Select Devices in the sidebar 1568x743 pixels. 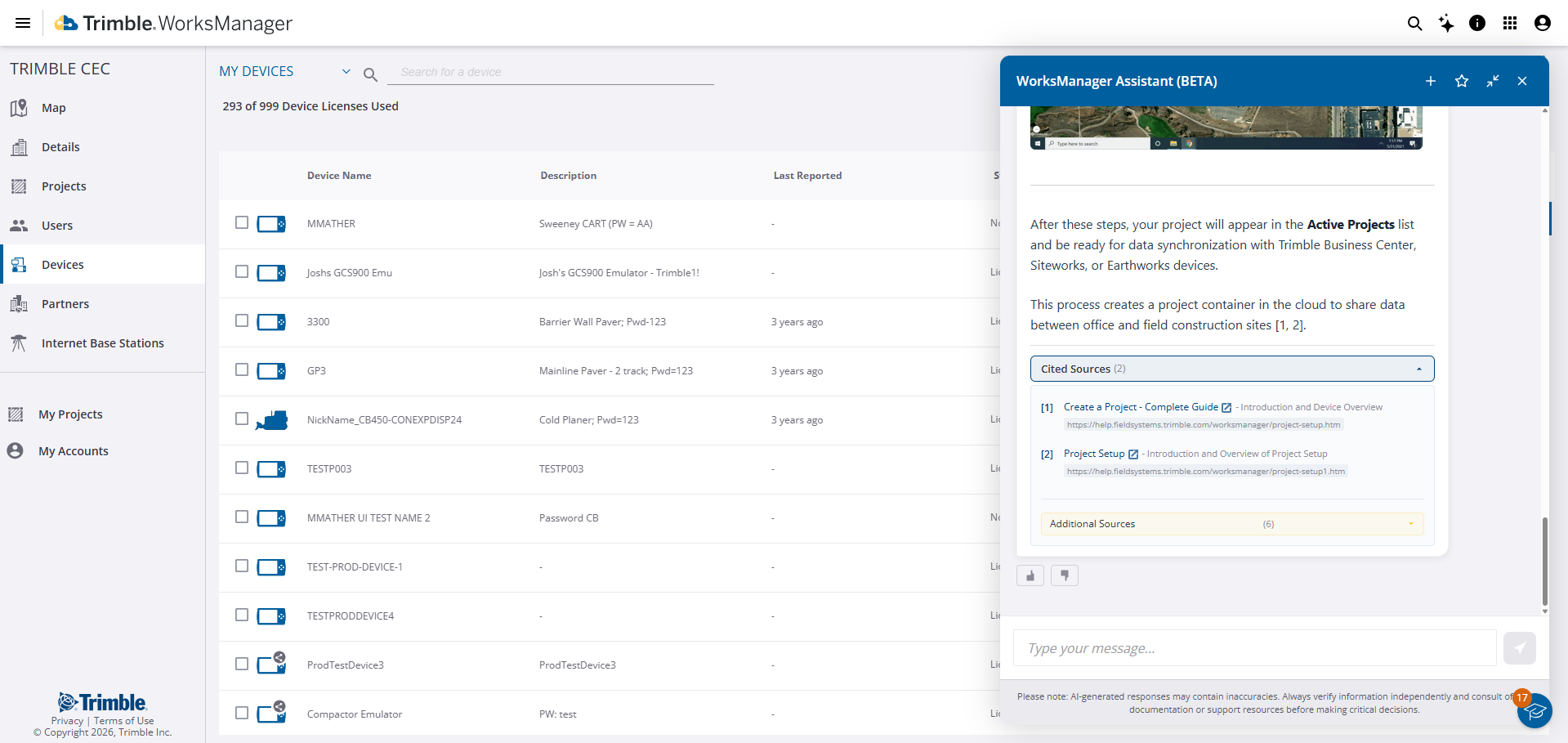[102, 265]
